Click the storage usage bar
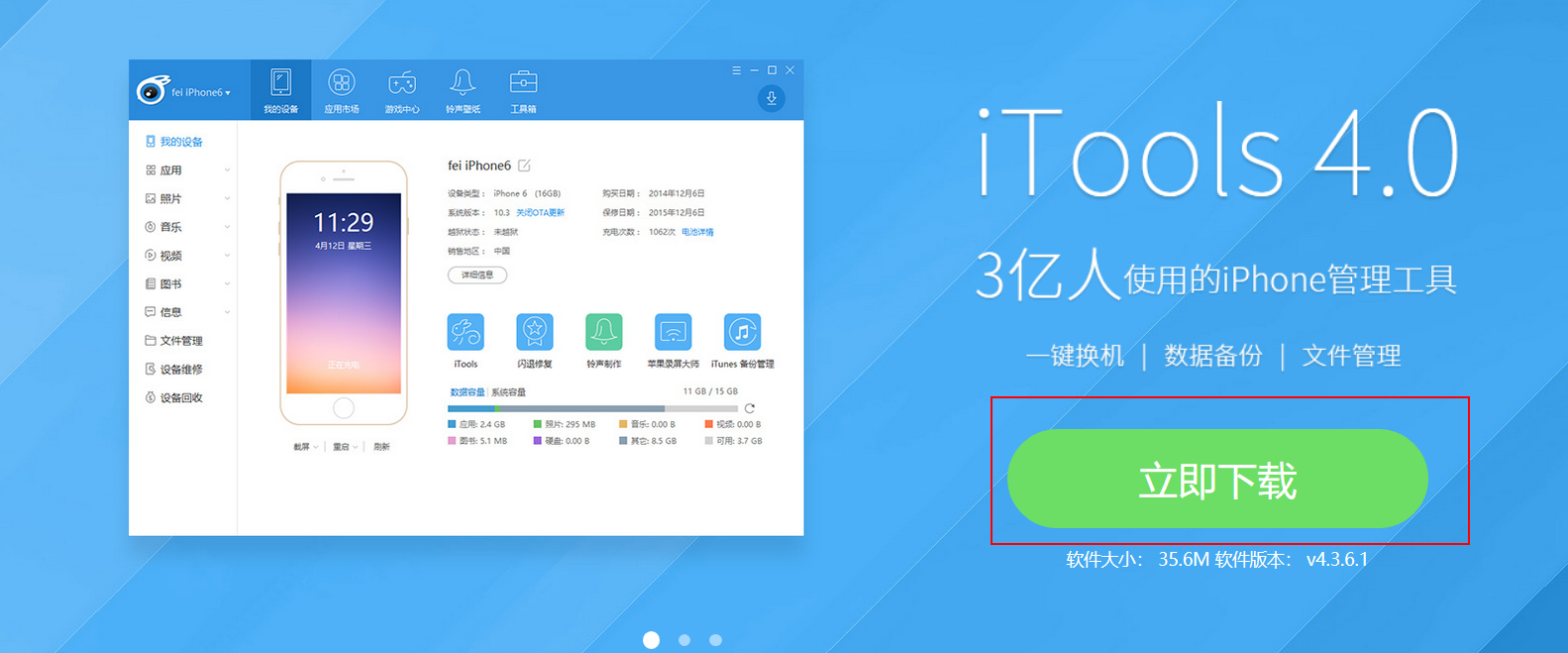The image size is (1568, 653). coord(592,408)
